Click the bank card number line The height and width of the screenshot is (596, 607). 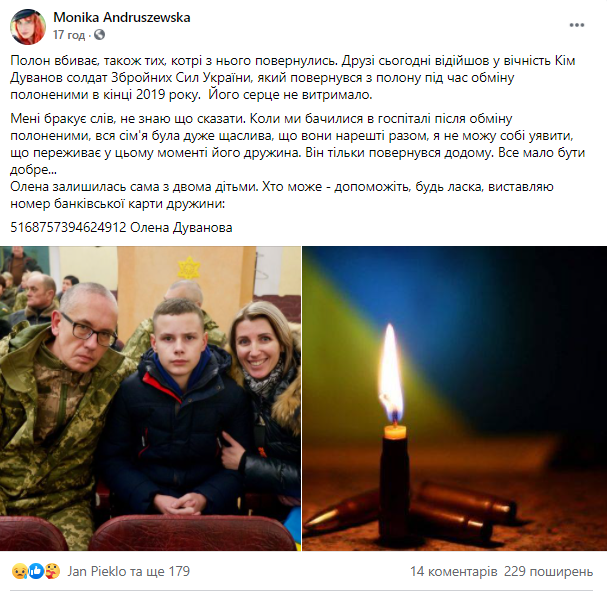(x=121, y=227)
